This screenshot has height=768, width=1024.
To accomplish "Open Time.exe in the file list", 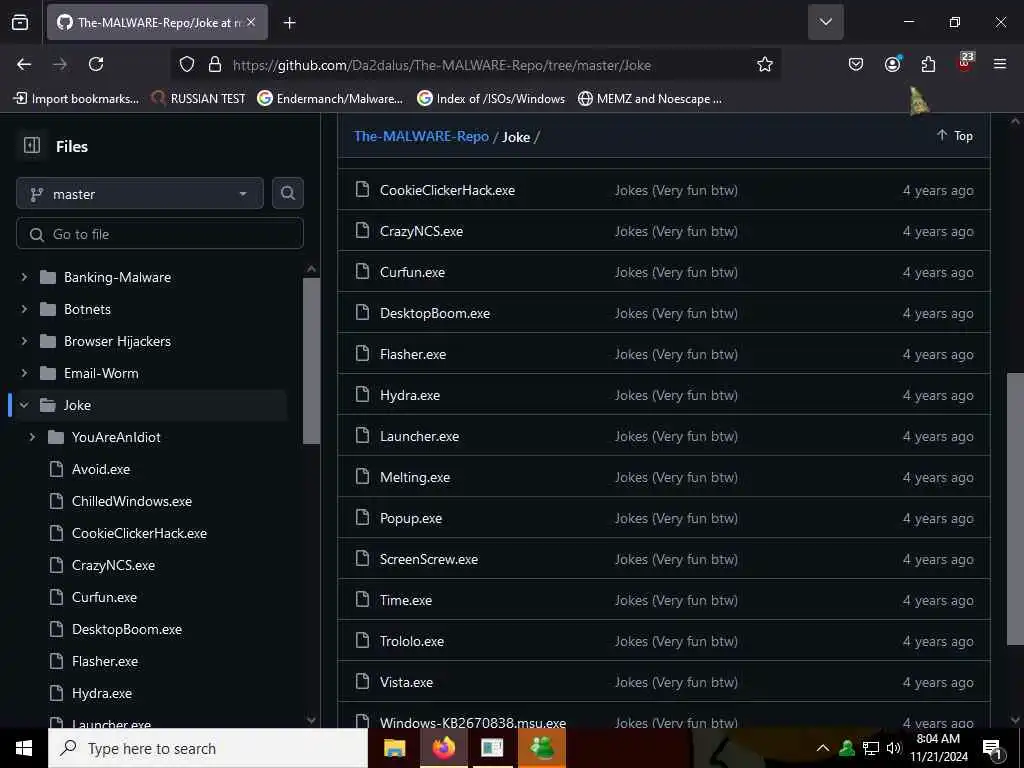I will 406,600.
